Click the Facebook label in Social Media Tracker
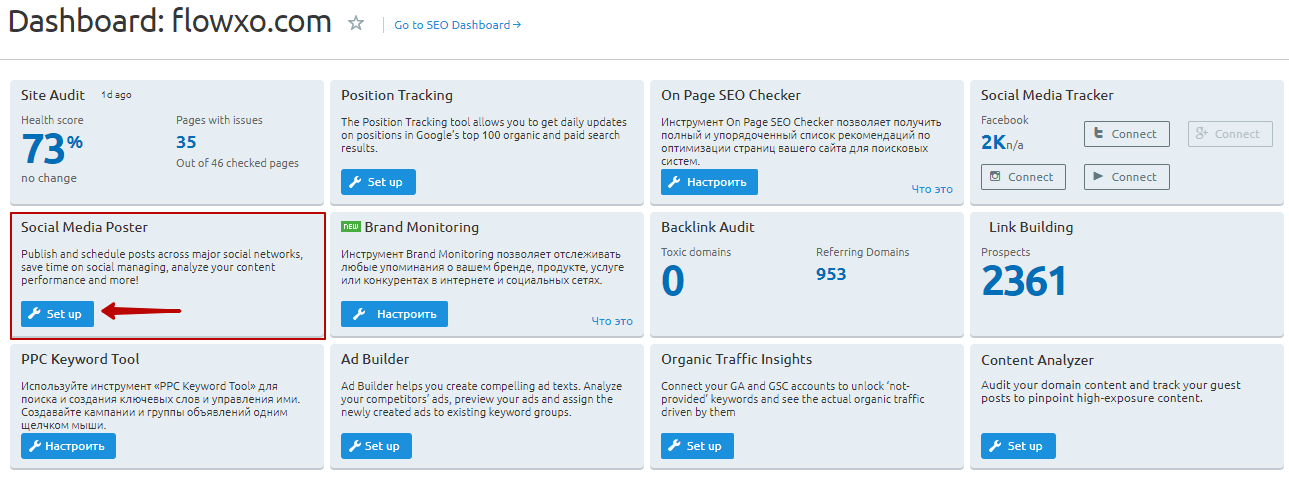 pos(1005,120)
